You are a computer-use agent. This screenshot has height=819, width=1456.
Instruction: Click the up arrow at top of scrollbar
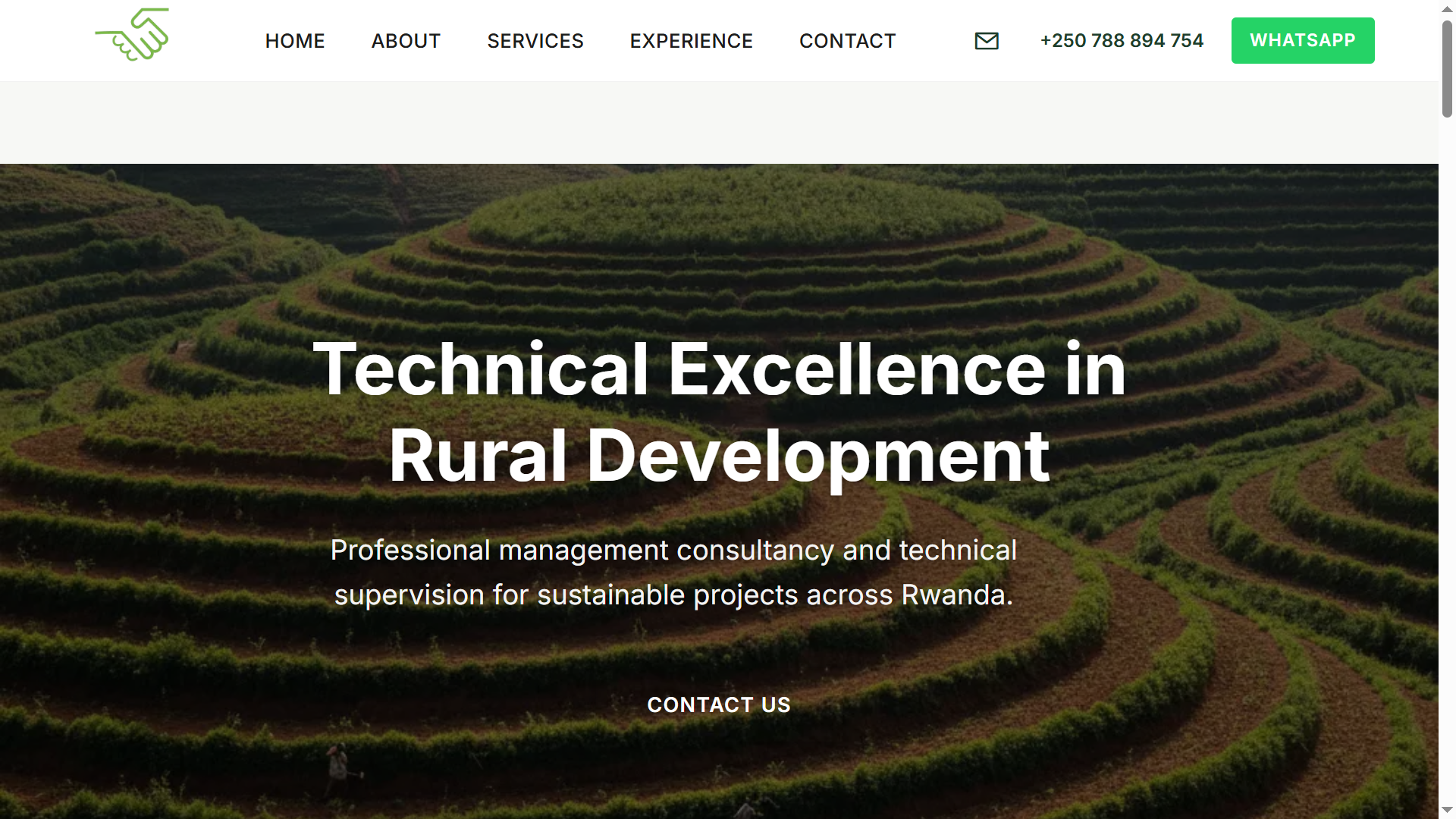pos(1447,9)
